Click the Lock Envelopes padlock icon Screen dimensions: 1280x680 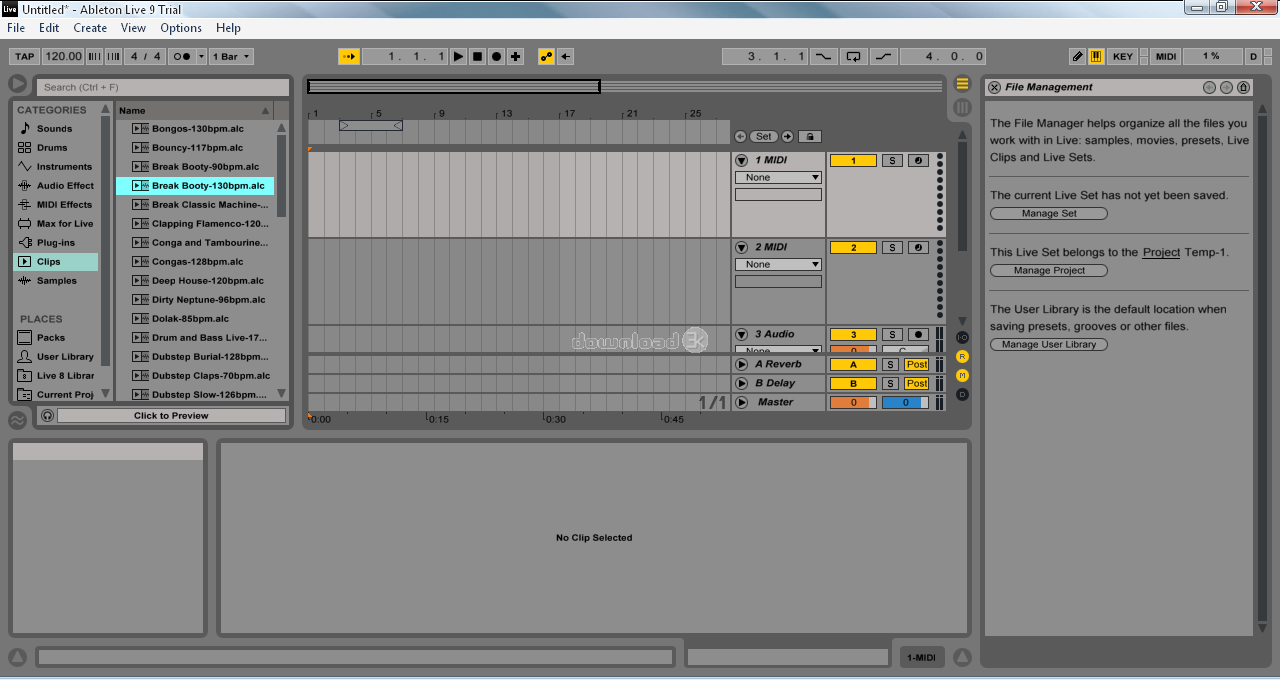point(810,136)
